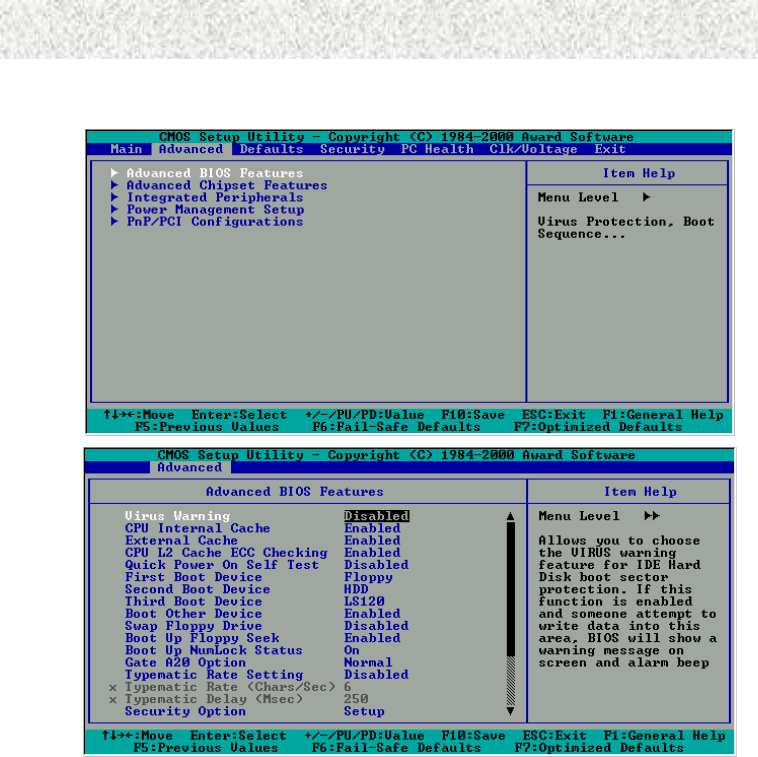The width and height of the screenshot is (758, 757).
Task: Change Security Option Setup value
Action: tap(364, 711)
